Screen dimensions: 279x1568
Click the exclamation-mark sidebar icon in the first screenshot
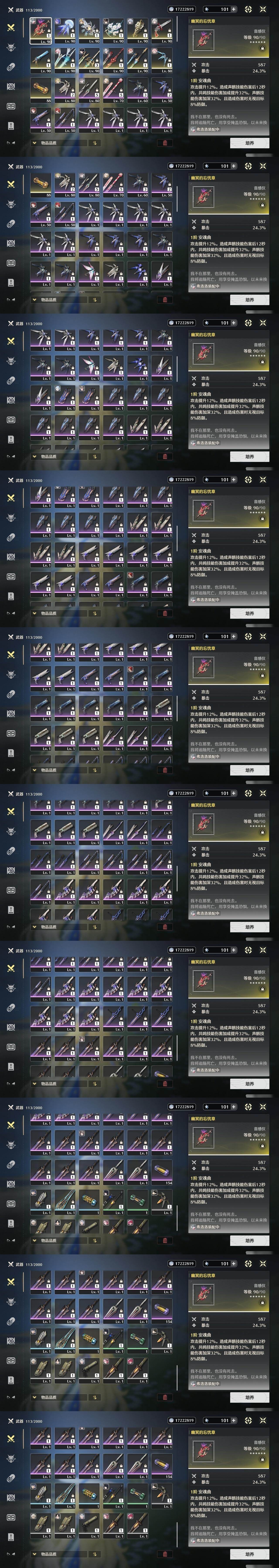(x=11, y=125)
